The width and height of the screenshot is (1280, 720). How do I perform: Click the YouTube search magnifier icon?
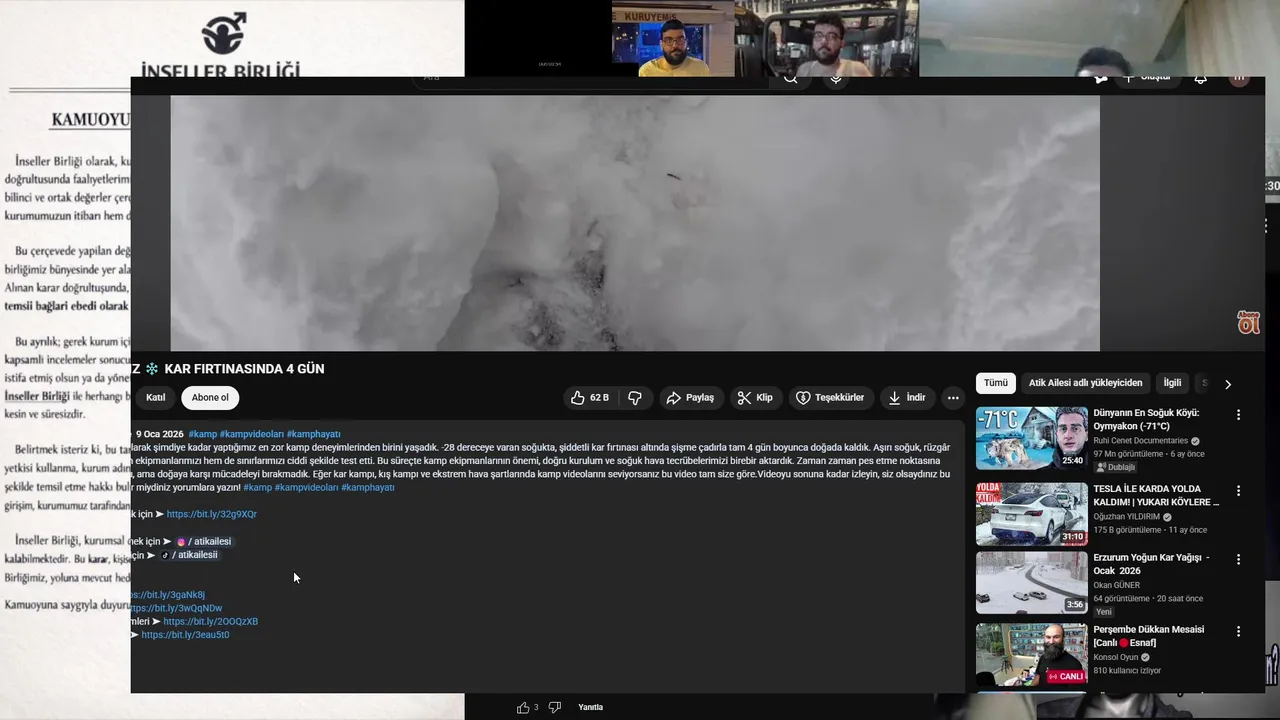click(790, 80)
